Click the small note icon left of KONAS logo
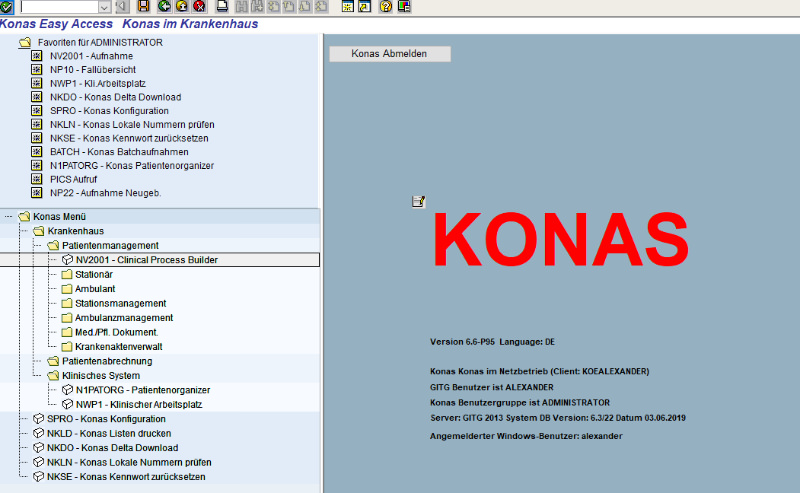 coord(418,202)
